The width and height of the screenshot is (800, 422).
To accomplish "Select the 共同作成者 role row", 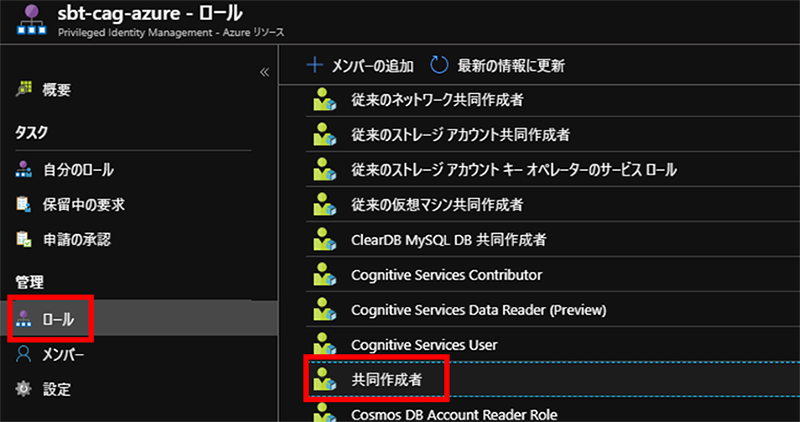I will point(553,379).
